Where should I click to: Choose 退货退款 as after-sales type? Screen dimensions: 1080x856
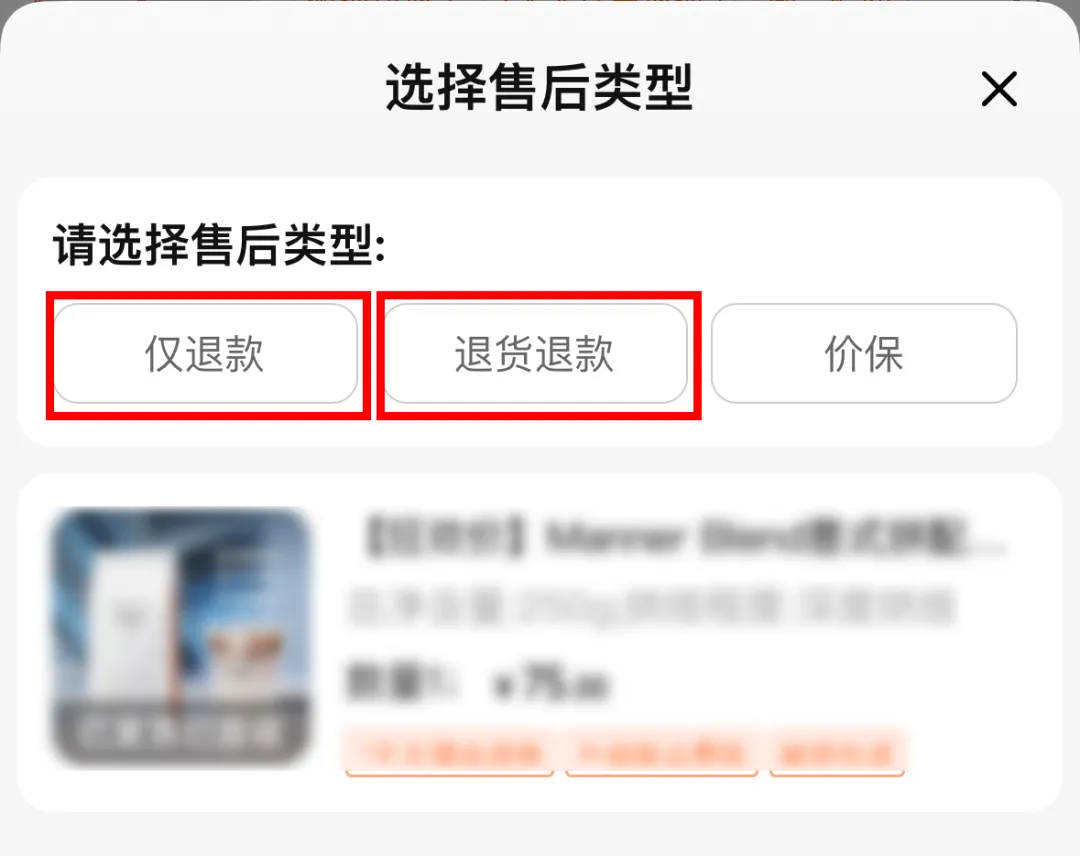535,353
